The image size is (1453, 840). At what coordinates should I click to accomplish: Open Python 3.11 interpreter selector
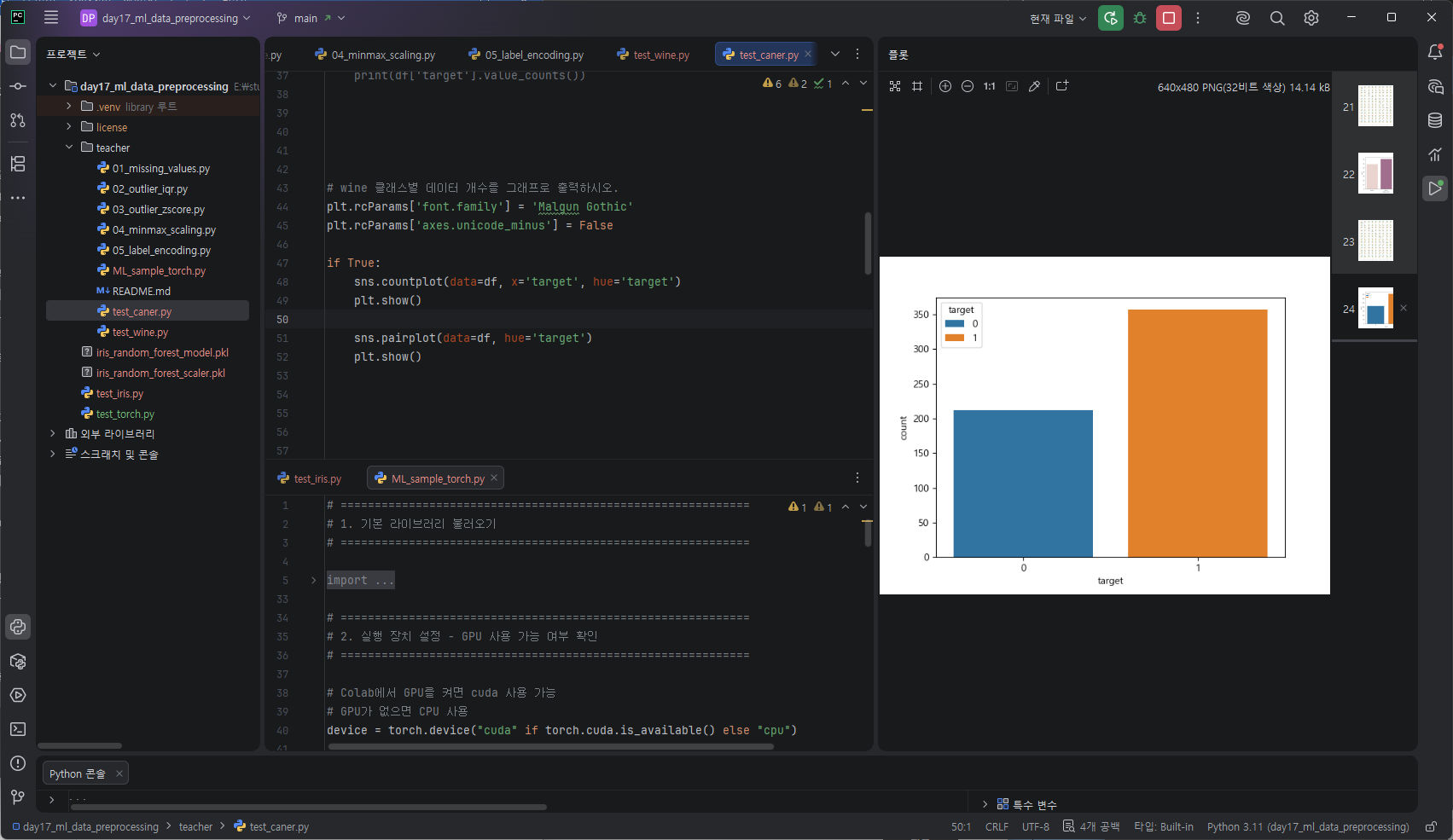click(1308, 826)
